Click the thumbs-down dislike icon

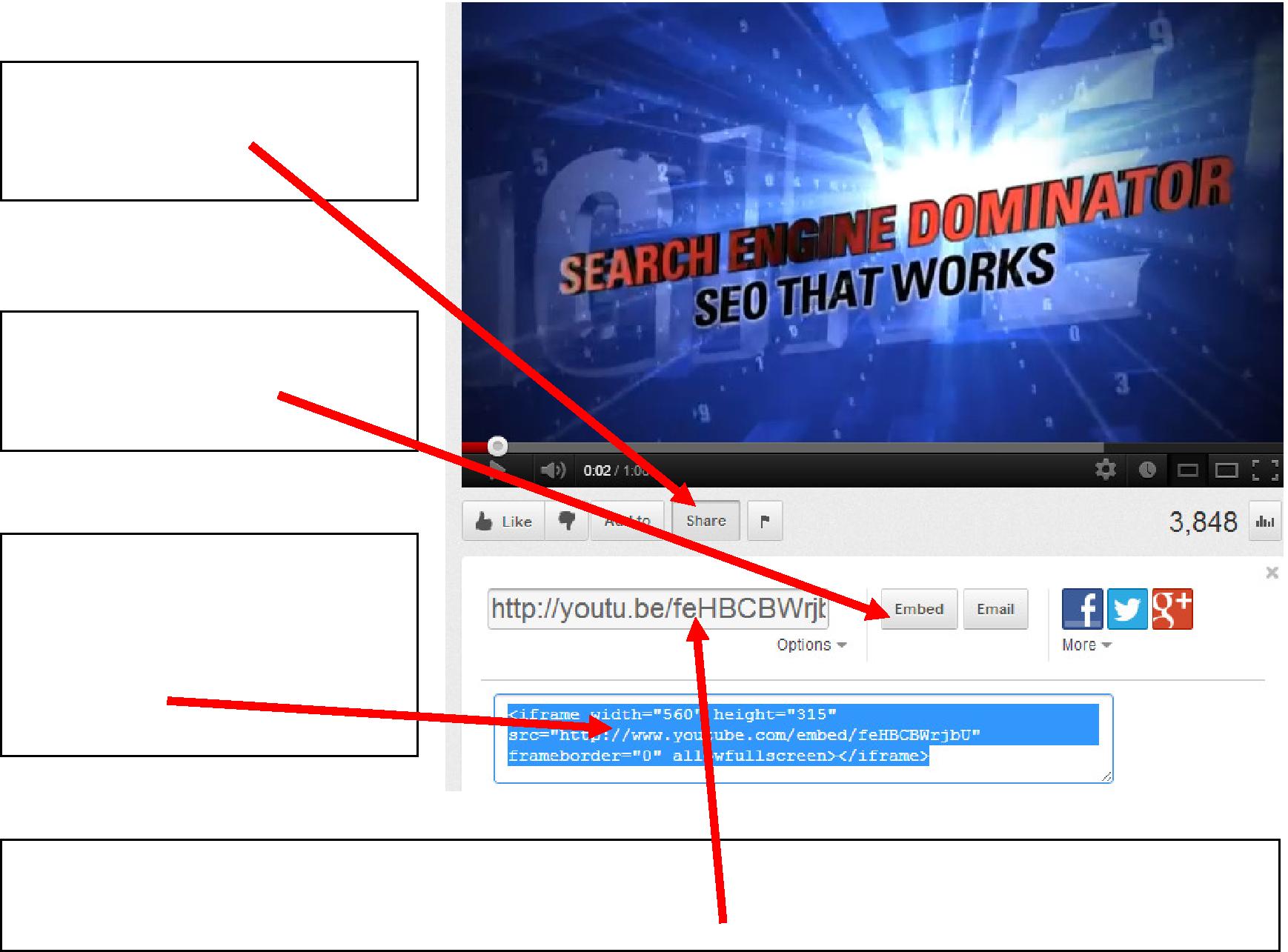(x=567, y=521)
